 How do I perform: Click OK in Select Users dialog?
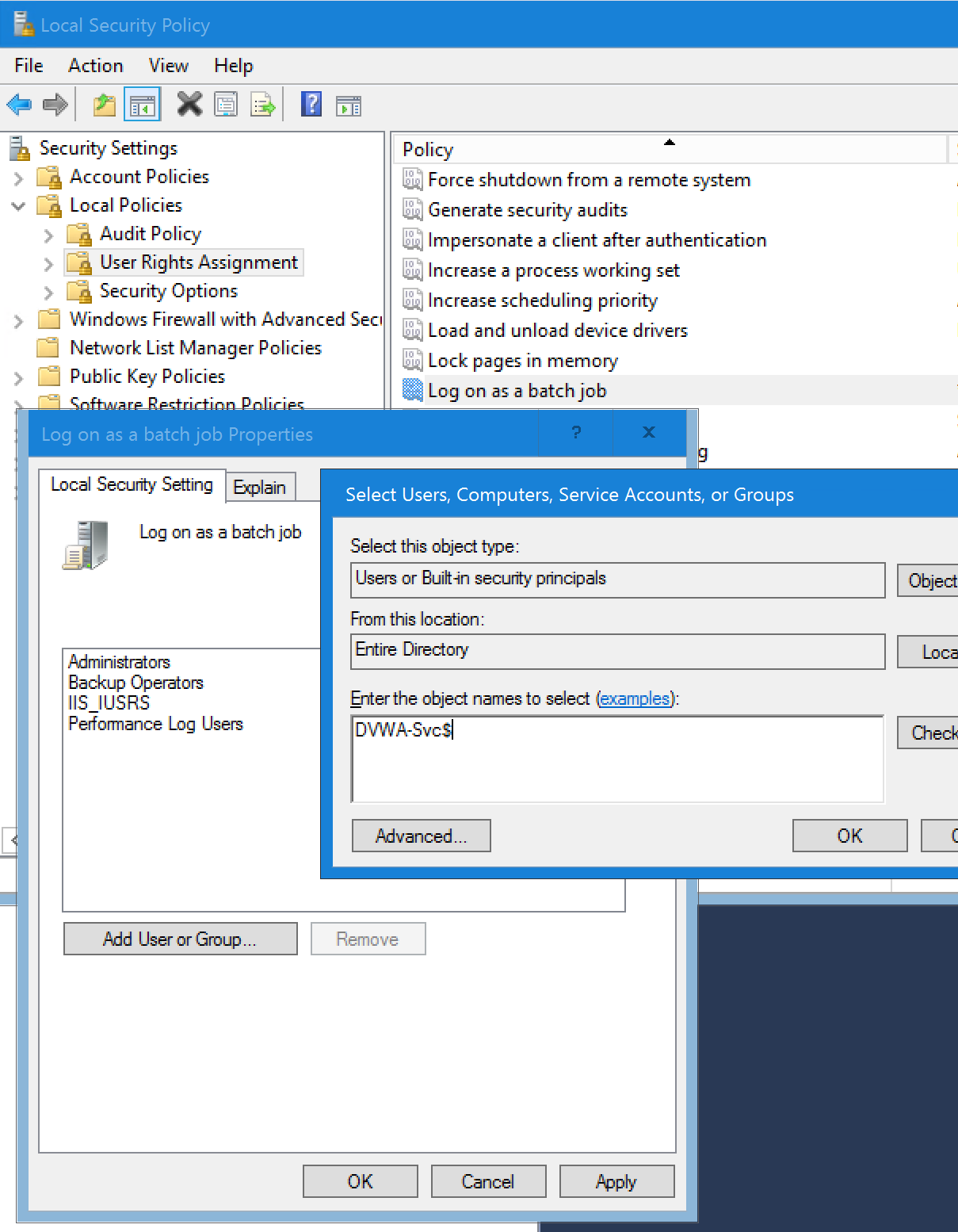(x=849, y=836)
